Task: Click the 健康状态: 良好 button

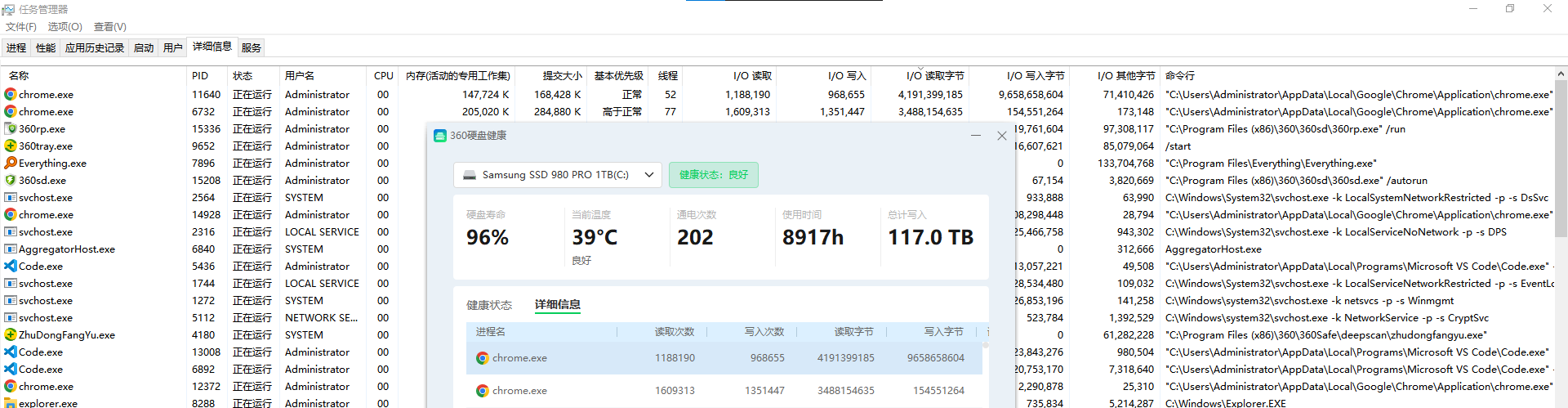Action: point(713,175)
